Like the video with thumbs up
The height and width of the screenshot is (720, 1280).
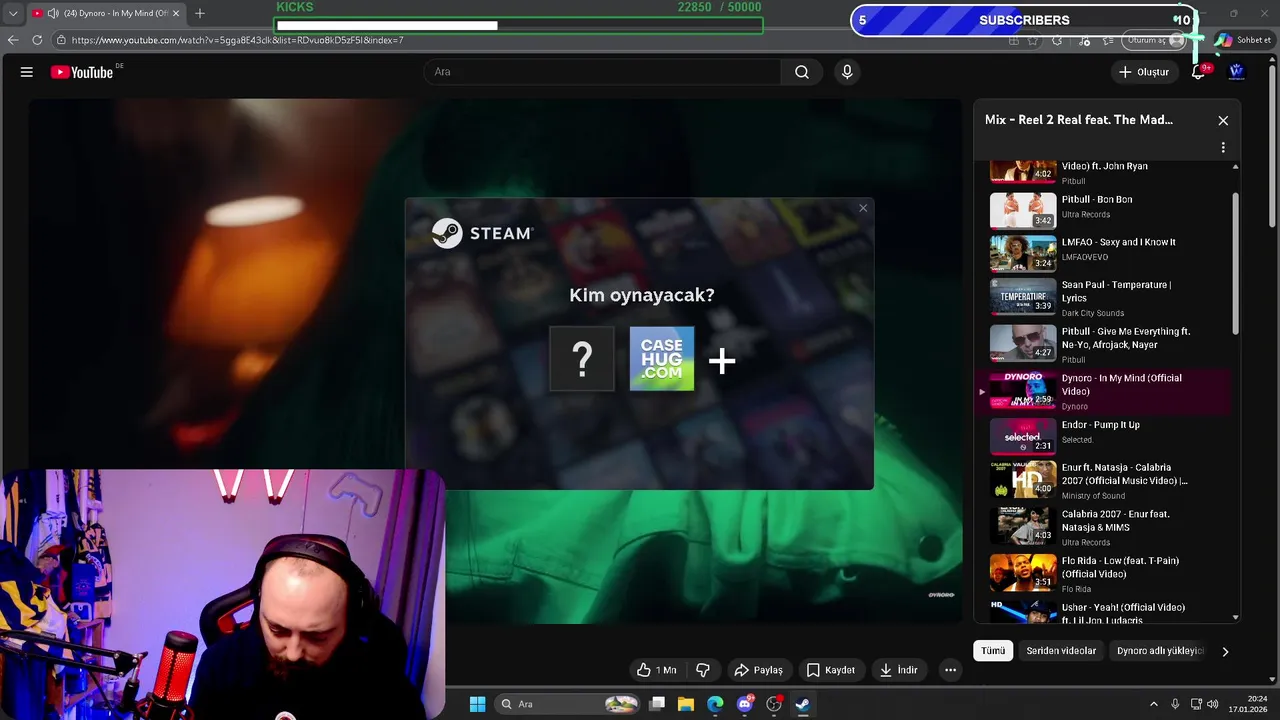[x=656, y=670]
